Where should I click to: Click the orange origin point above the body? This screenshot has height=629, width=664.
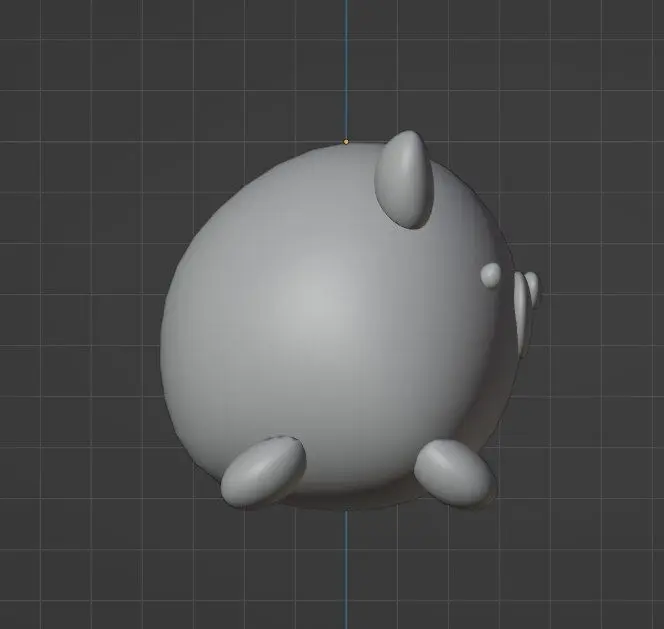(346, 141)
